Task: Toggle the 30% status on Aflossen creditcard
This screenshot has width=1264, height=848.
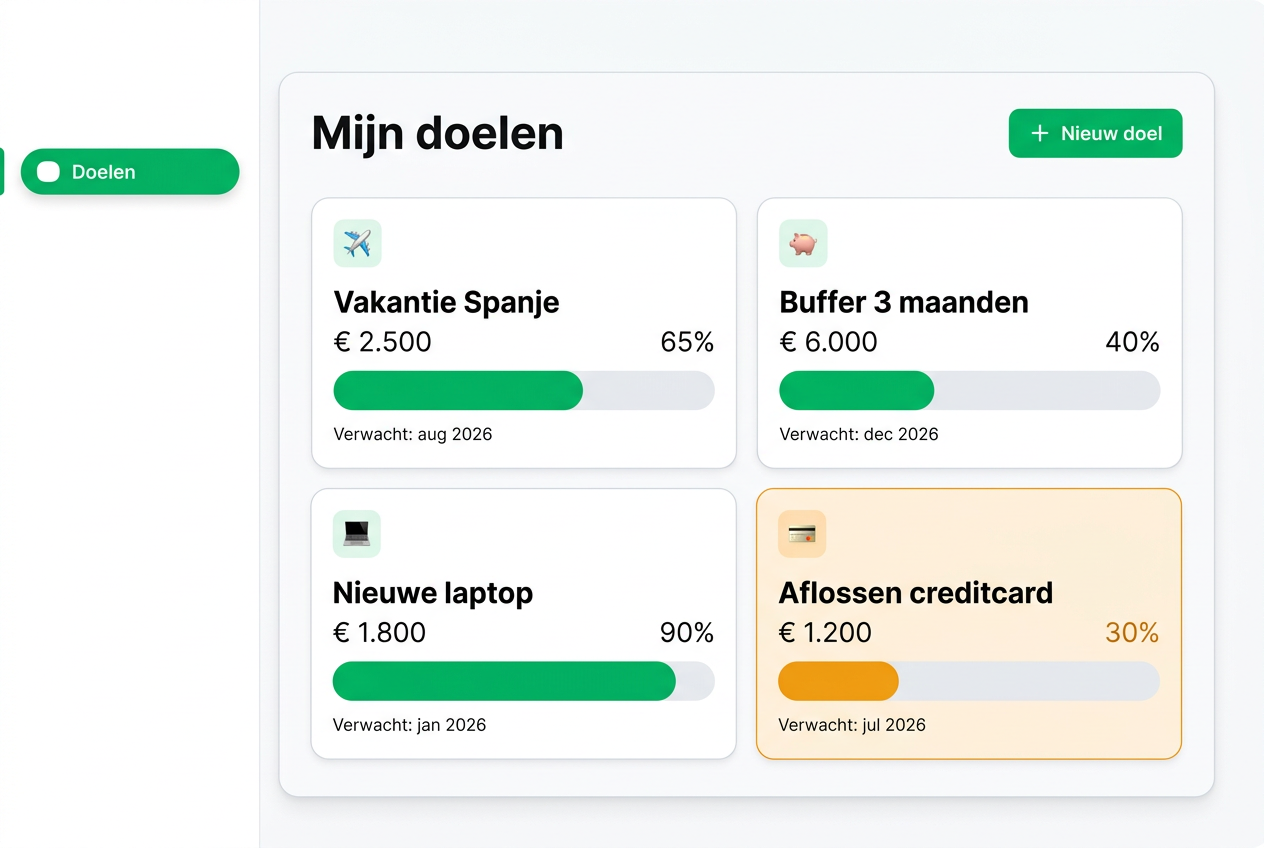Action: 1132,633
